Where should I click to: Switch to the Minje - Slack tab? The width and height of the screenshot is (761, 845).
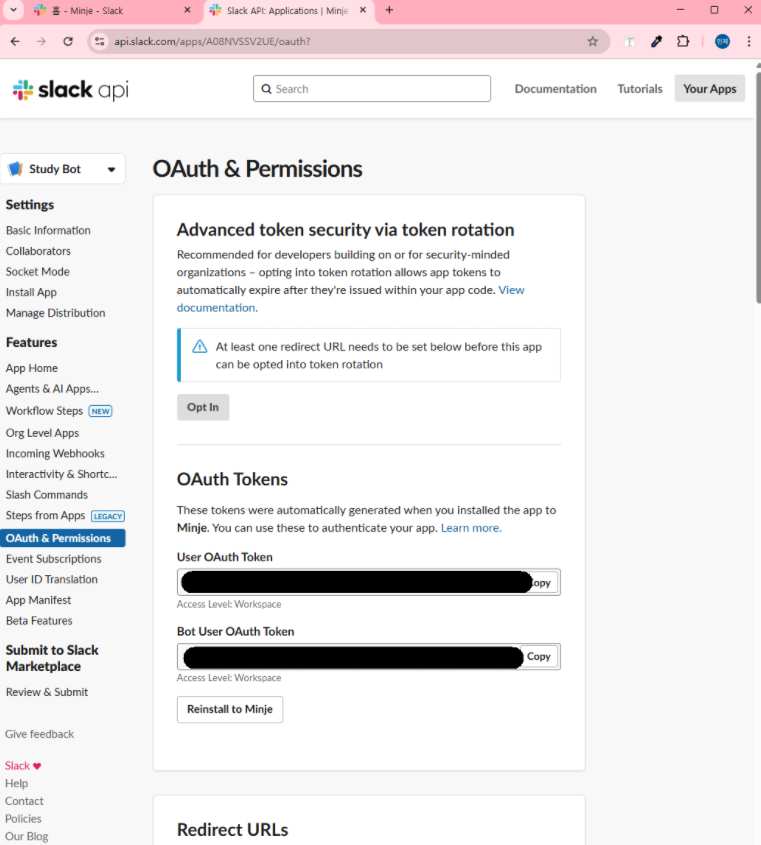(110, 10)
